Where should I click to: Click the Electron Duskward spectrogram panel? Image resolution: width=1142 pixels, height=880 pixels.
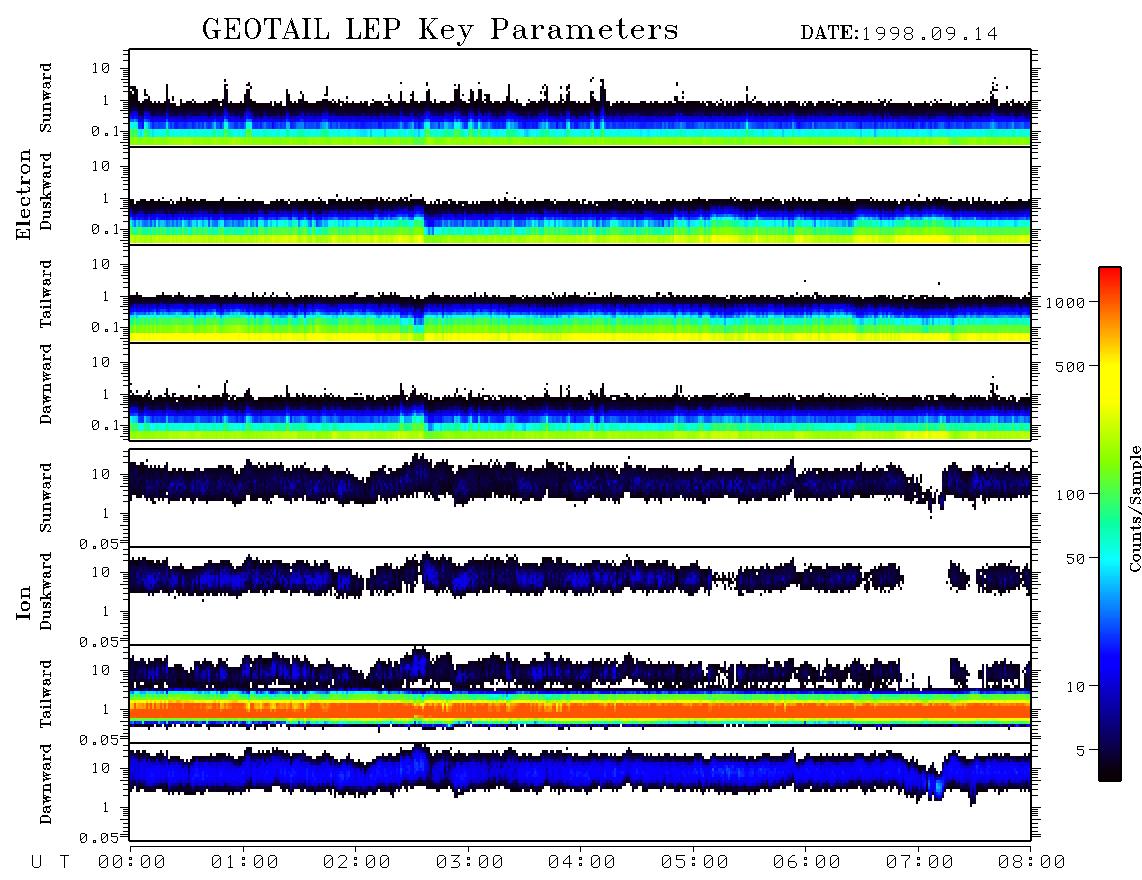pyautogui.click(x=580, y=195)
